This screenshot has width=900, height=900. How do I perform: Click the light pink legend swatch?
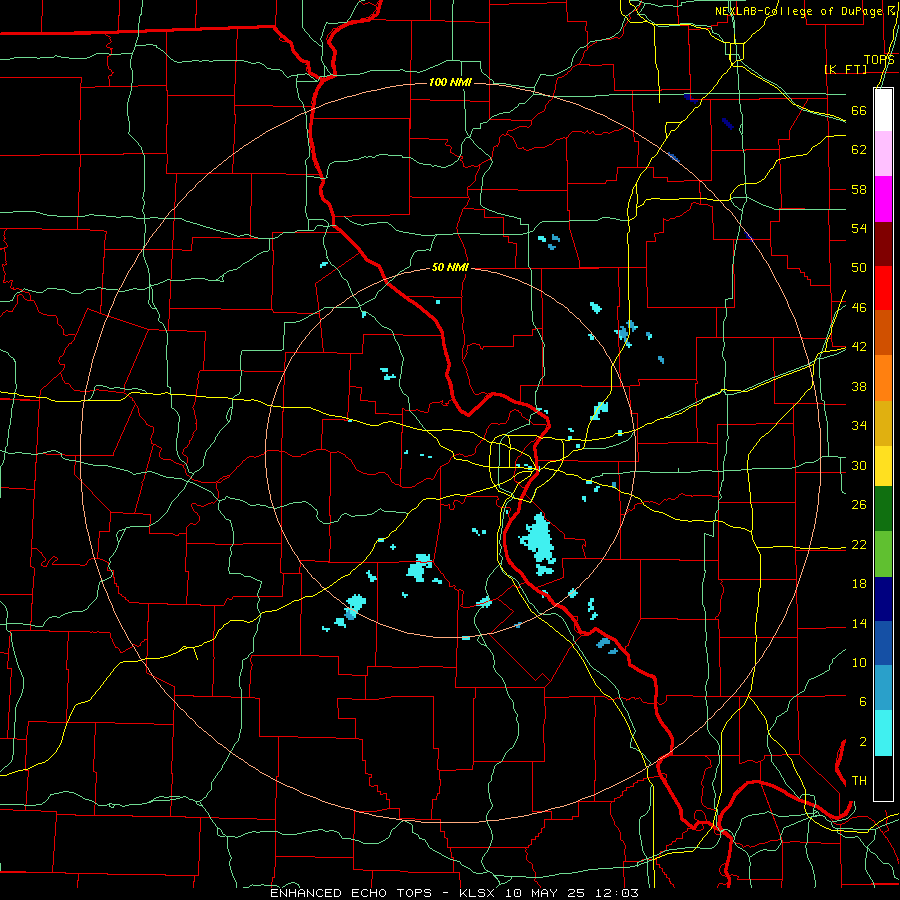pos(883,154)
